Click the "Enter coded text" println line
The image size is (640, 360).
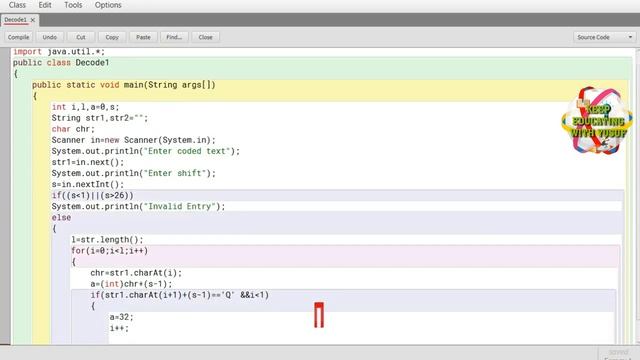pos(146,151)
